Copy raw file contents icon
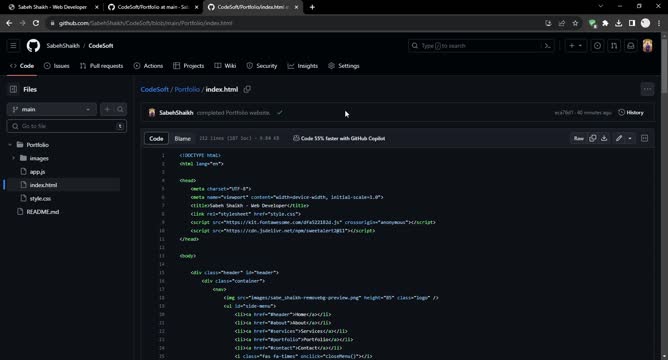668x360 pixels. pyautogui.click(x=593, y=138)
